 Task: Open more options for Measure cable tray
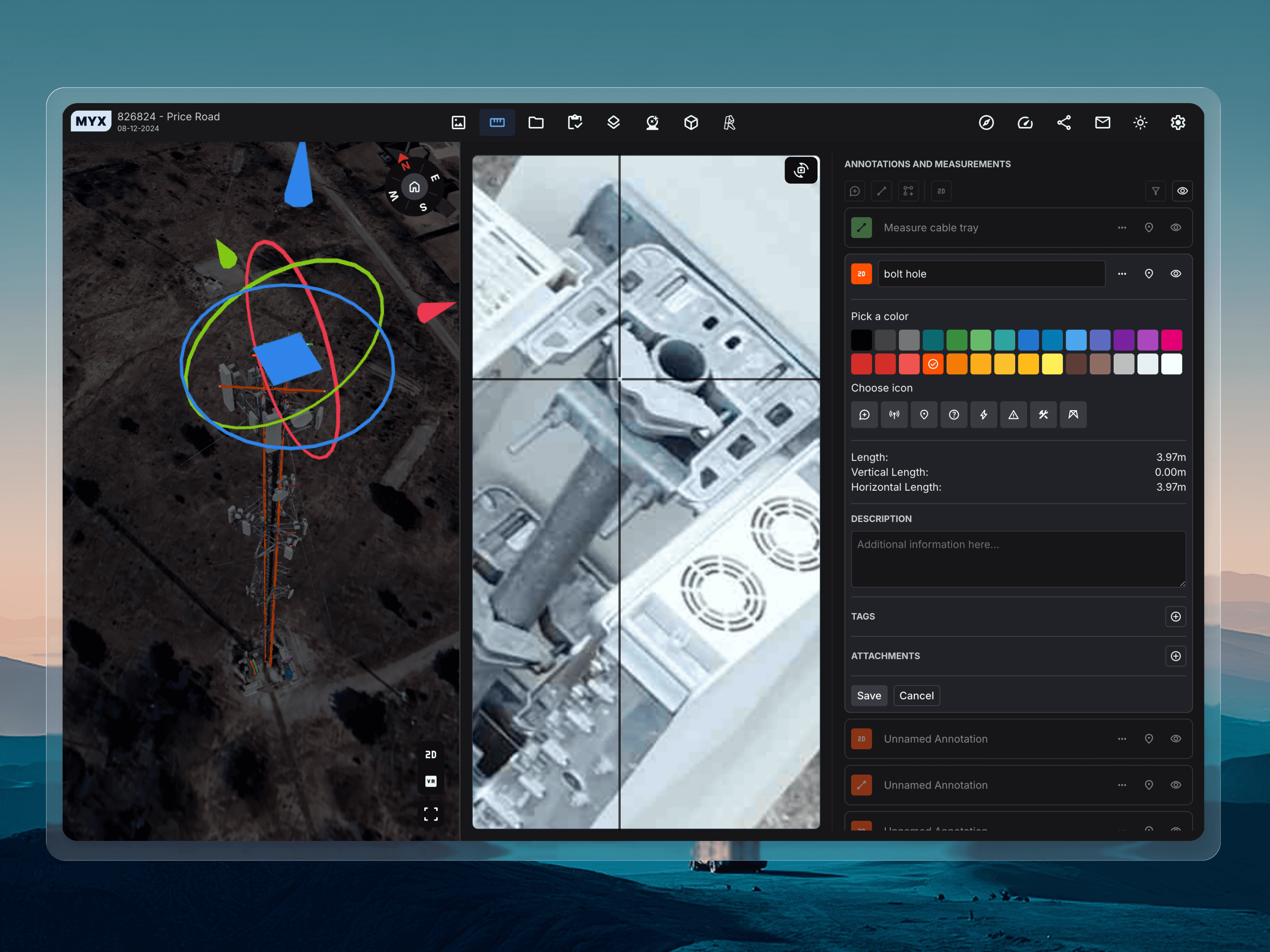tap(1121, 227)
